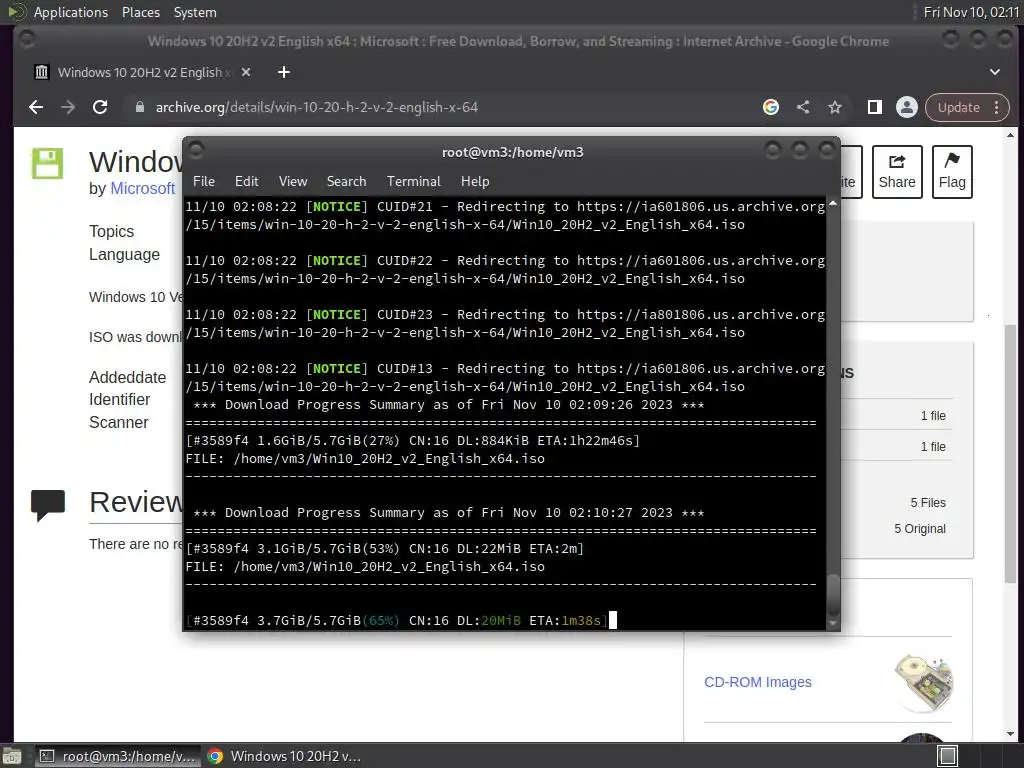Open the Google icon in address bar
The width and height of the screenshot is (1024, 768).
point(771,107)
